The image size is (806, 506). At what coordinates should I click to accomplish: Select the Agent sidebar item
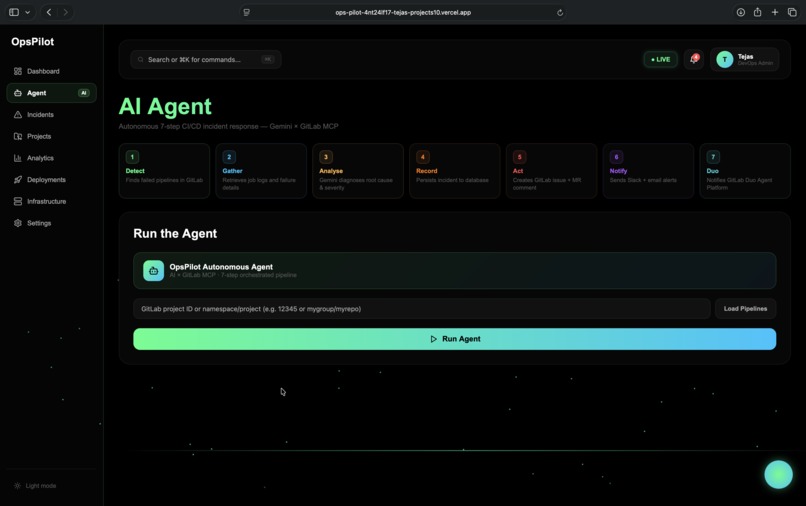tap(51, 93)
